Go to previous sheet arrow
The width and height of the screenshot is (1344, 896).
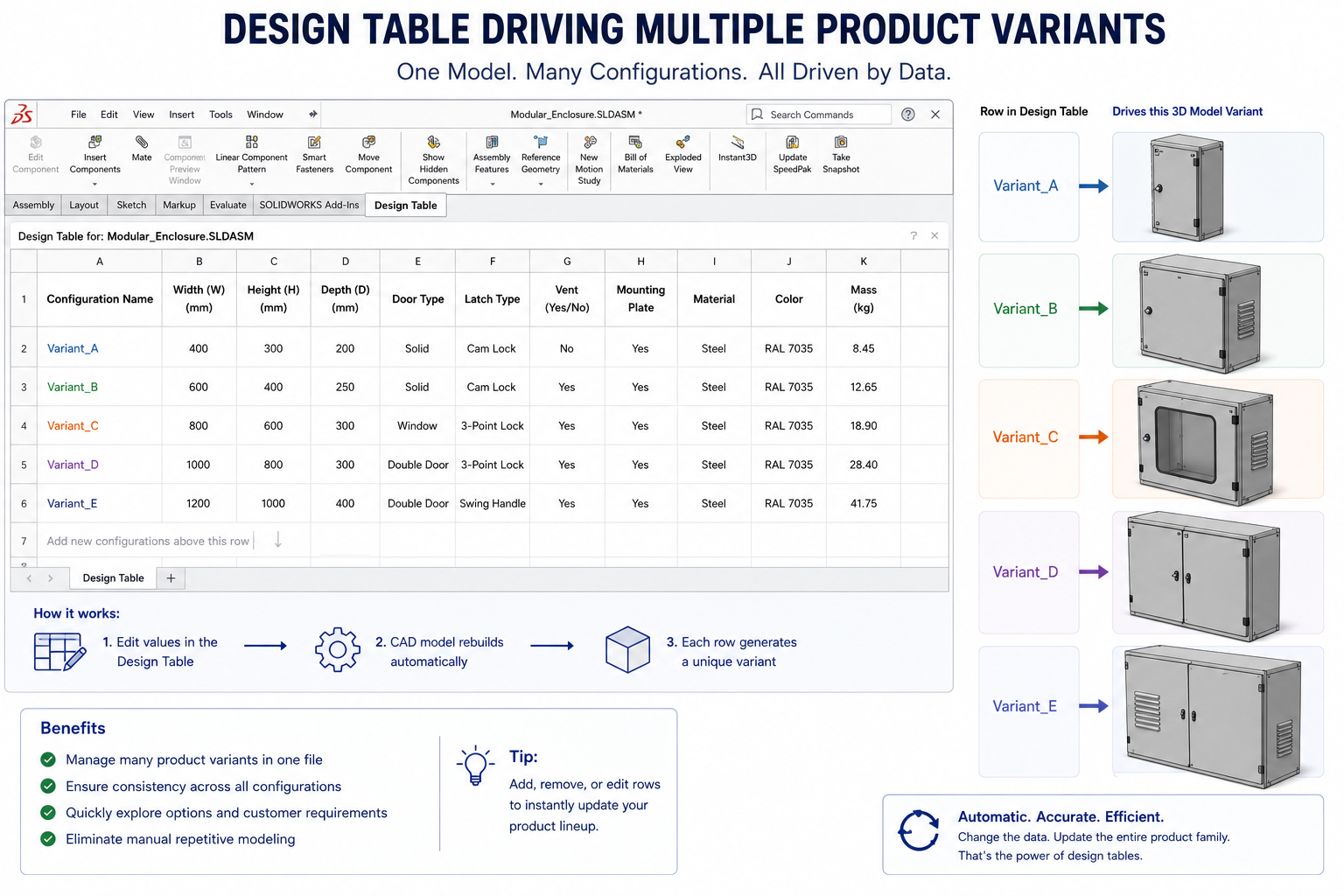tap(29, 578)
